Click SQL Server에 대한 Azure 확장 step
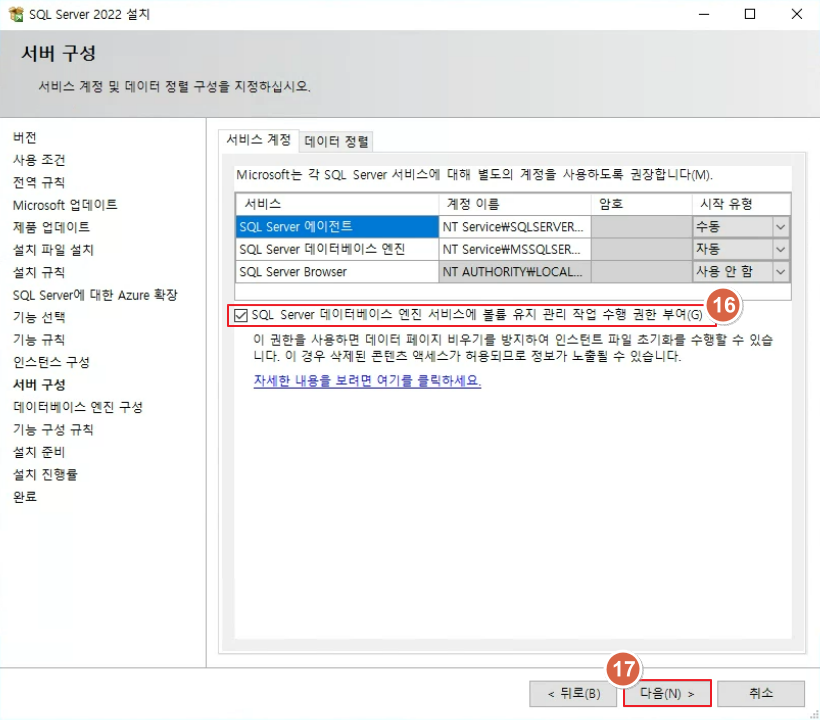 pos(95,295)
